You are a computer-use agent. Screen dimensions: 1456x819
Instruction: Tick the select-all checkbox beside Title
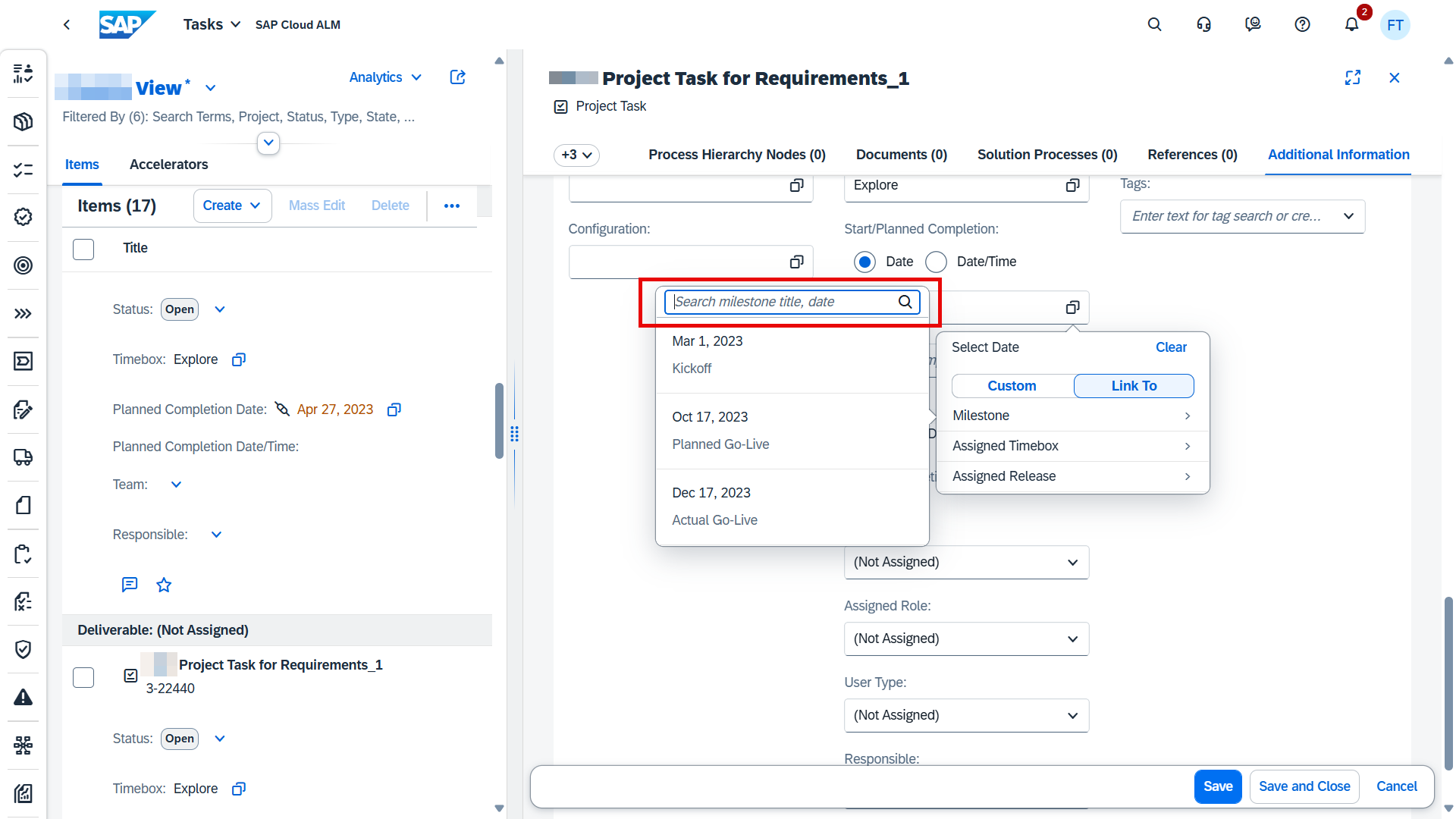point(83,249)
